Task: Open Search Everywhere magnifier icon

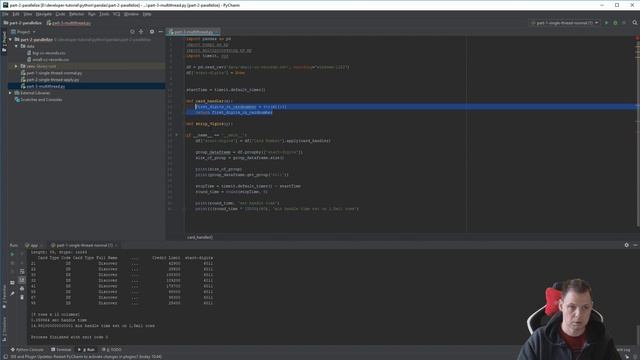Action: [x=635, y=23]
